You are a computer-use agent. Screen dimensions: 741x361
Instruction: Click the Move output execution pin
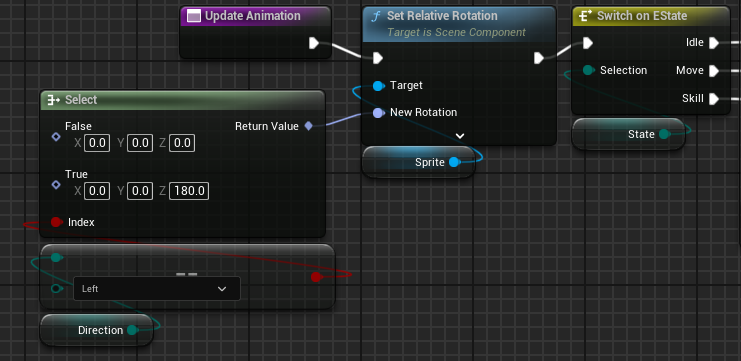tap(714, 71)
